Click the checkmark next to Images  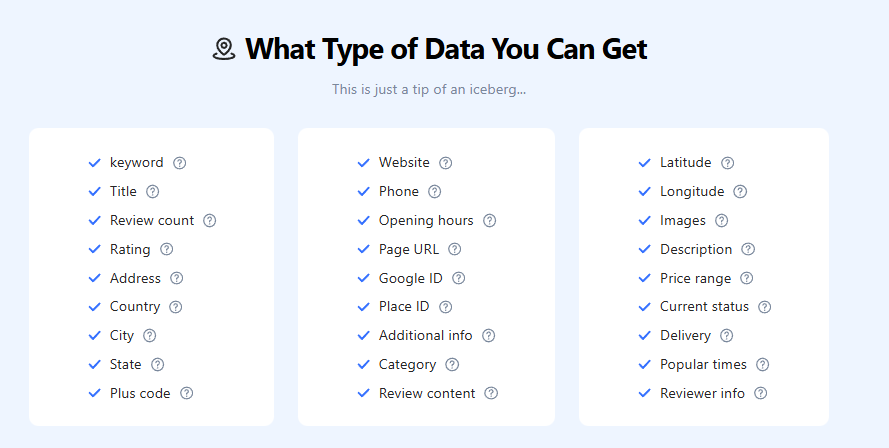point(645,221)
